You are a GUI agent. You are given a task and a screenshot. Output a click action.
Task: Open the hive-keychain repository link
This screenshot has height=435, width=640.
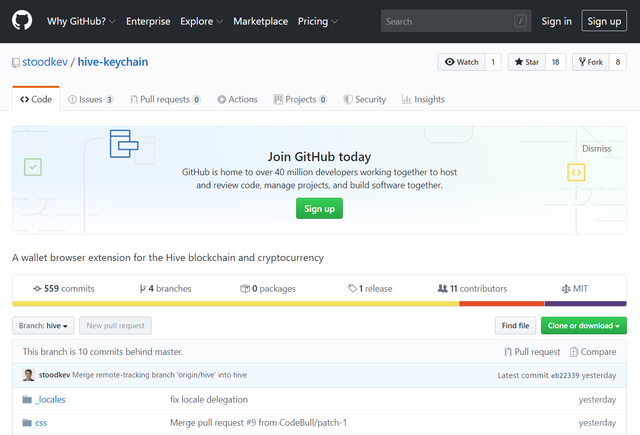click(x=113, y=62)
